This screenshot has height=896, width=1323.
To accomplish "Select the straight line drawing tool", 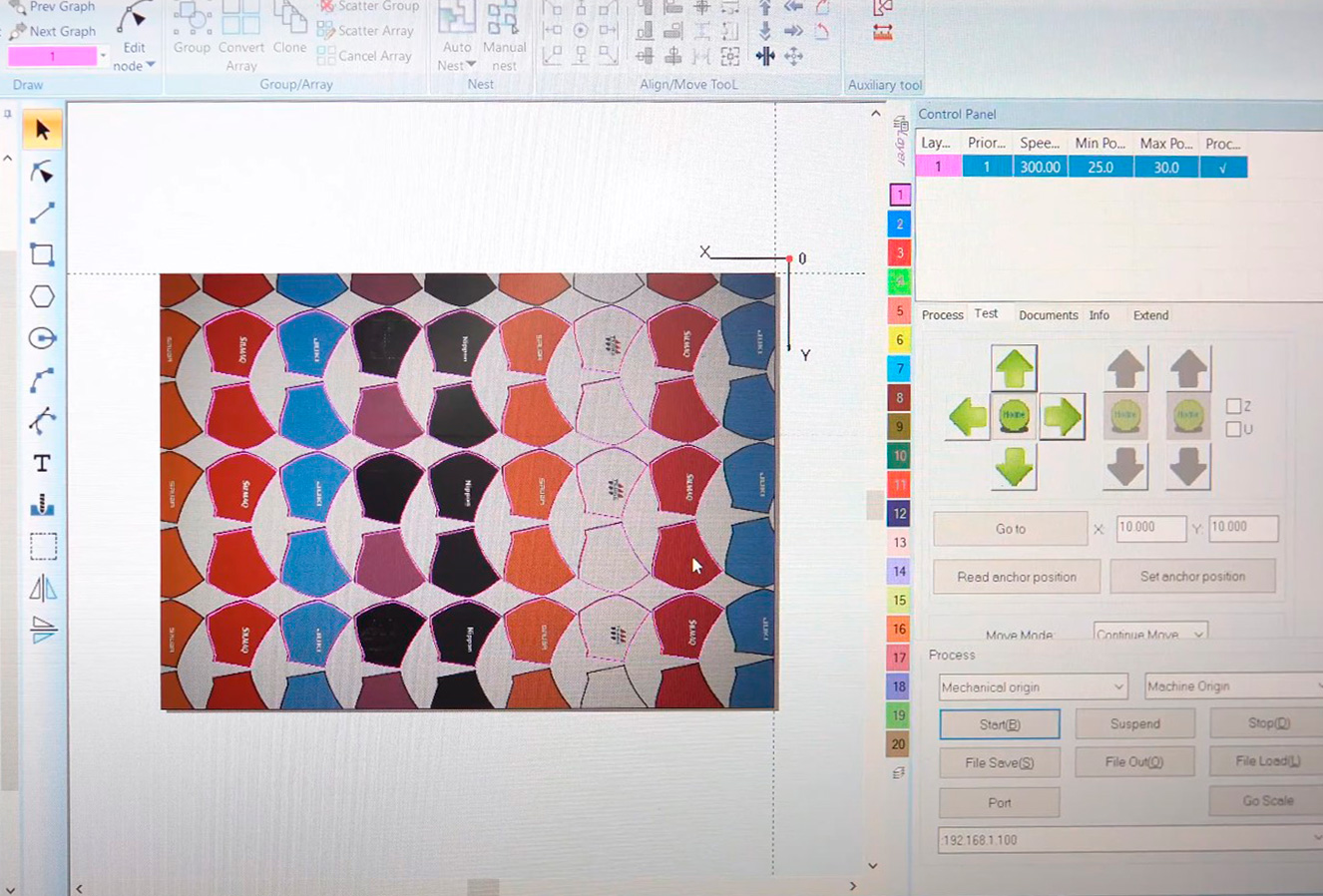I will (42, 214).
